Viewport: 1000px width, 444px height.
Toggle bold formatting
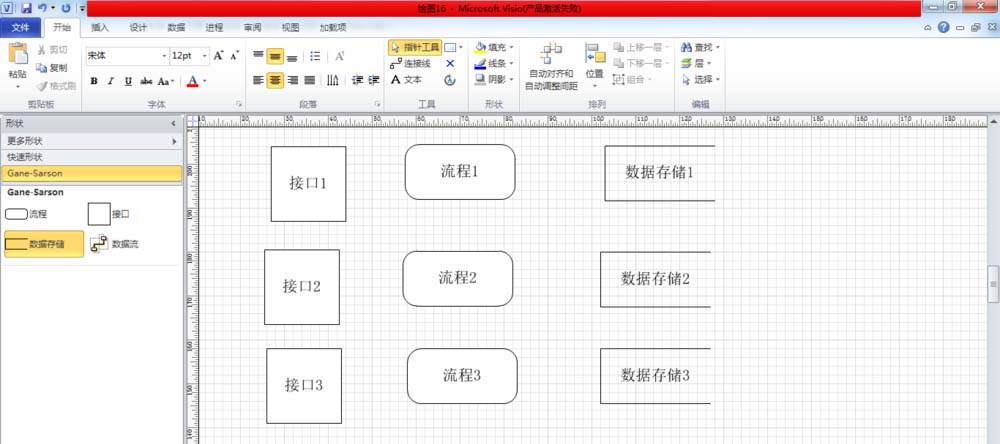point(94,81)
